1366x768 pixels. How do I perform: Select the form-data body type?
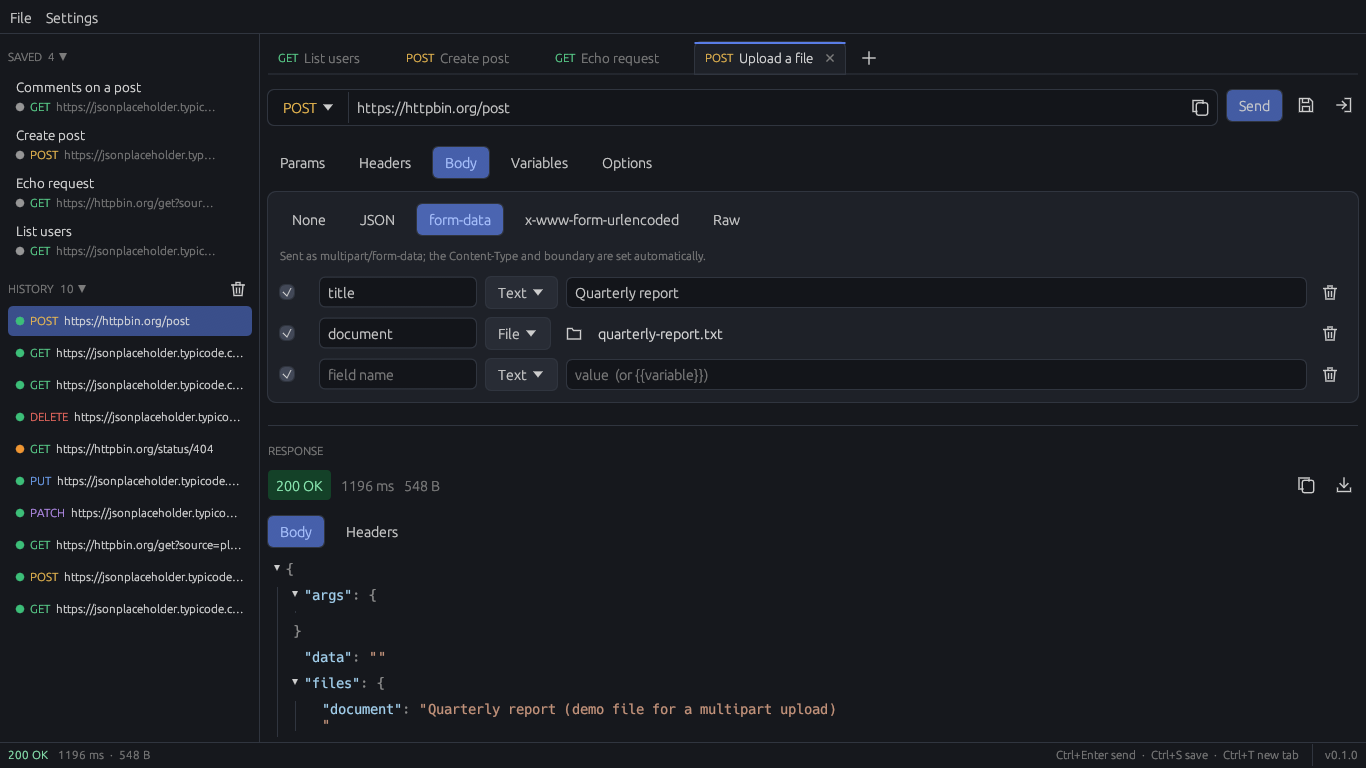pyautogui.click(x=460, y=220)
